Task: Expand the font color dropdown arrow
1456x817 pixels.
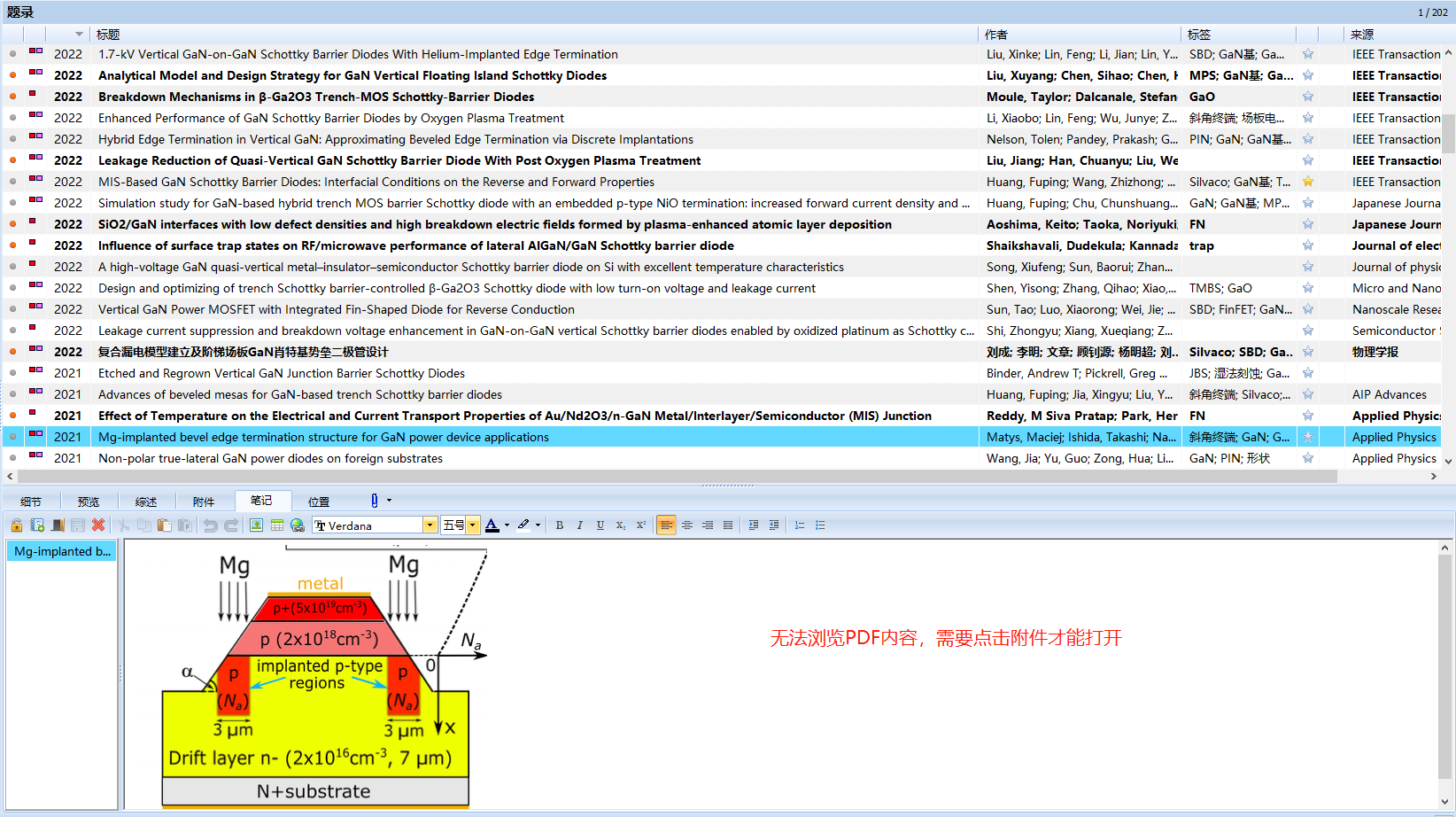Action: click(x=507, y=525)
